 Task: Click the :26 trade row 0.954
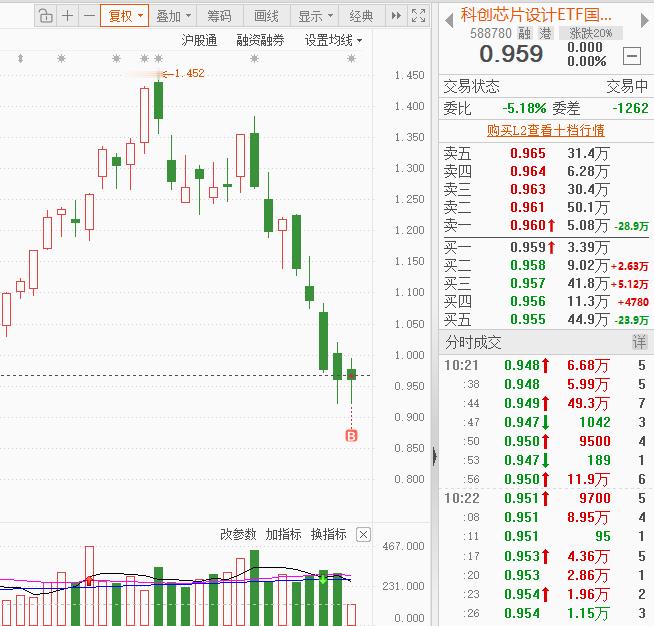(546, 613)
